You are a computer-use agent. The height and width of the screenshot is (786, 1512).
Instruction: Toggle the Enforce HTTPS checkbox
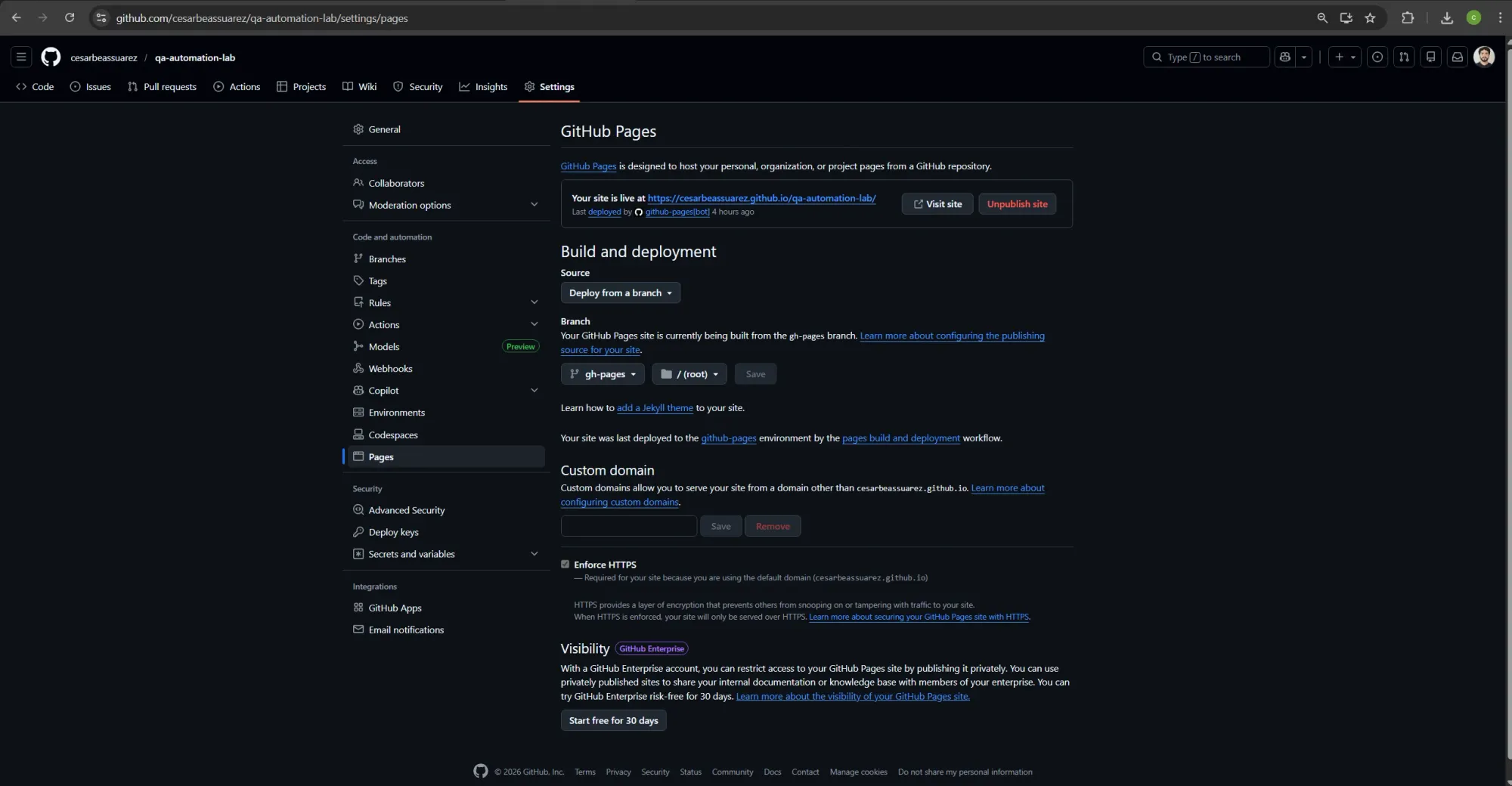pos(565,564)
